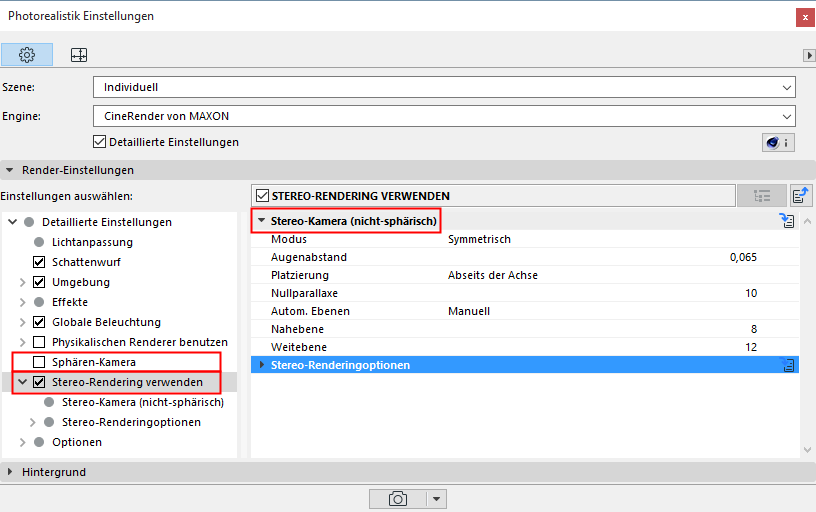Collapse the Stereo-Rendering verwenden tree node
Image resolution: width=816 pixels, height=512 pixels.
tap(22, 382)
